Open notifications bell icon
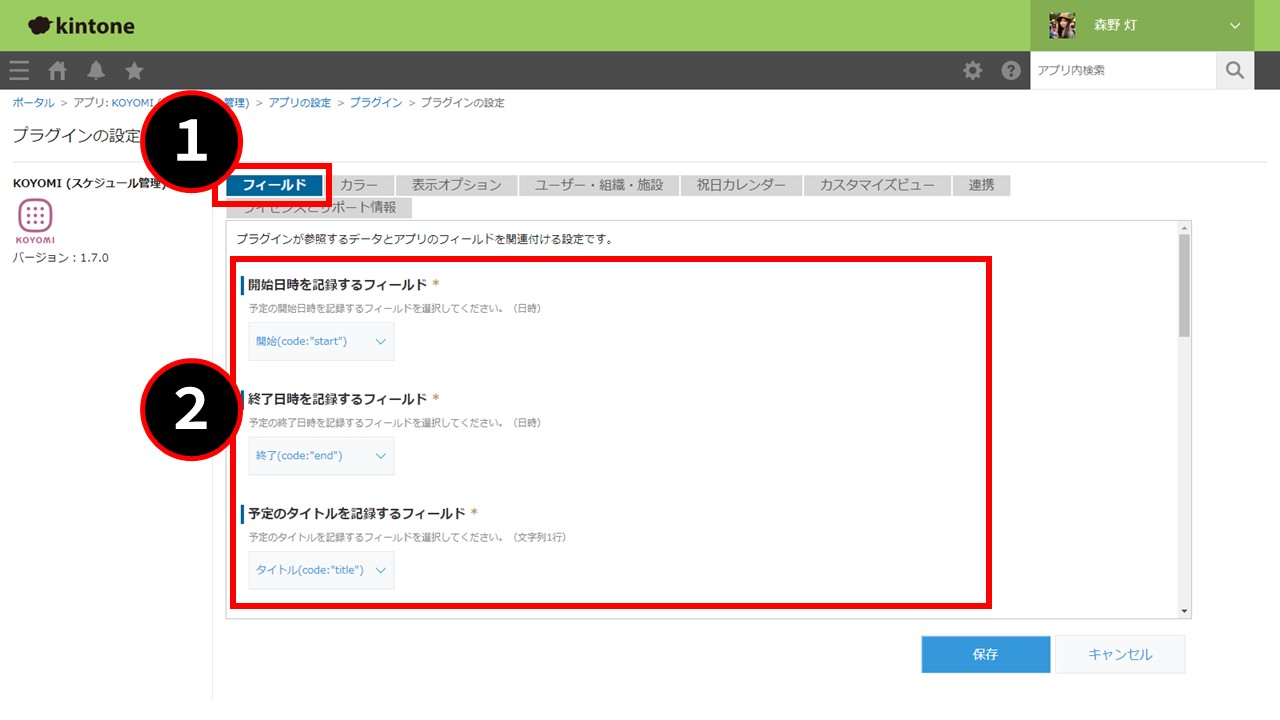 coord(96,71)
